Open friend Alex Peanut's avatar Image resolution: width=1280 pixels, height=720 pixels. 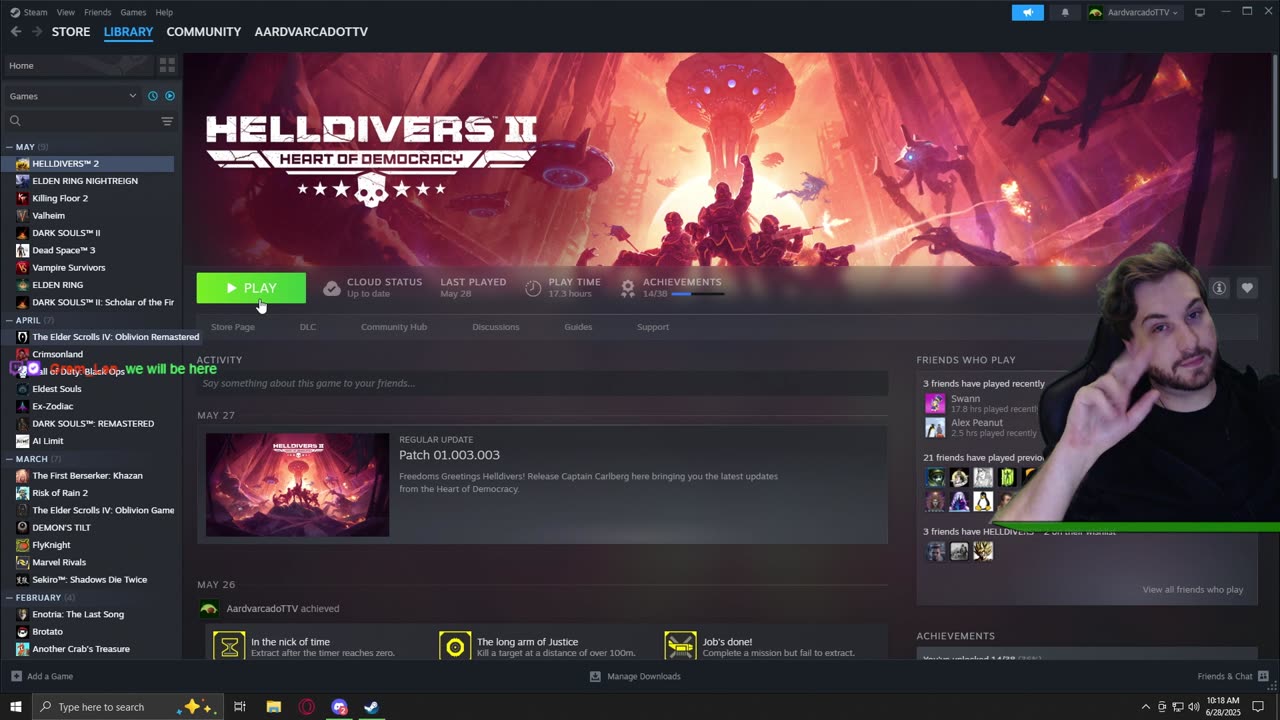[x=935, y=427]
